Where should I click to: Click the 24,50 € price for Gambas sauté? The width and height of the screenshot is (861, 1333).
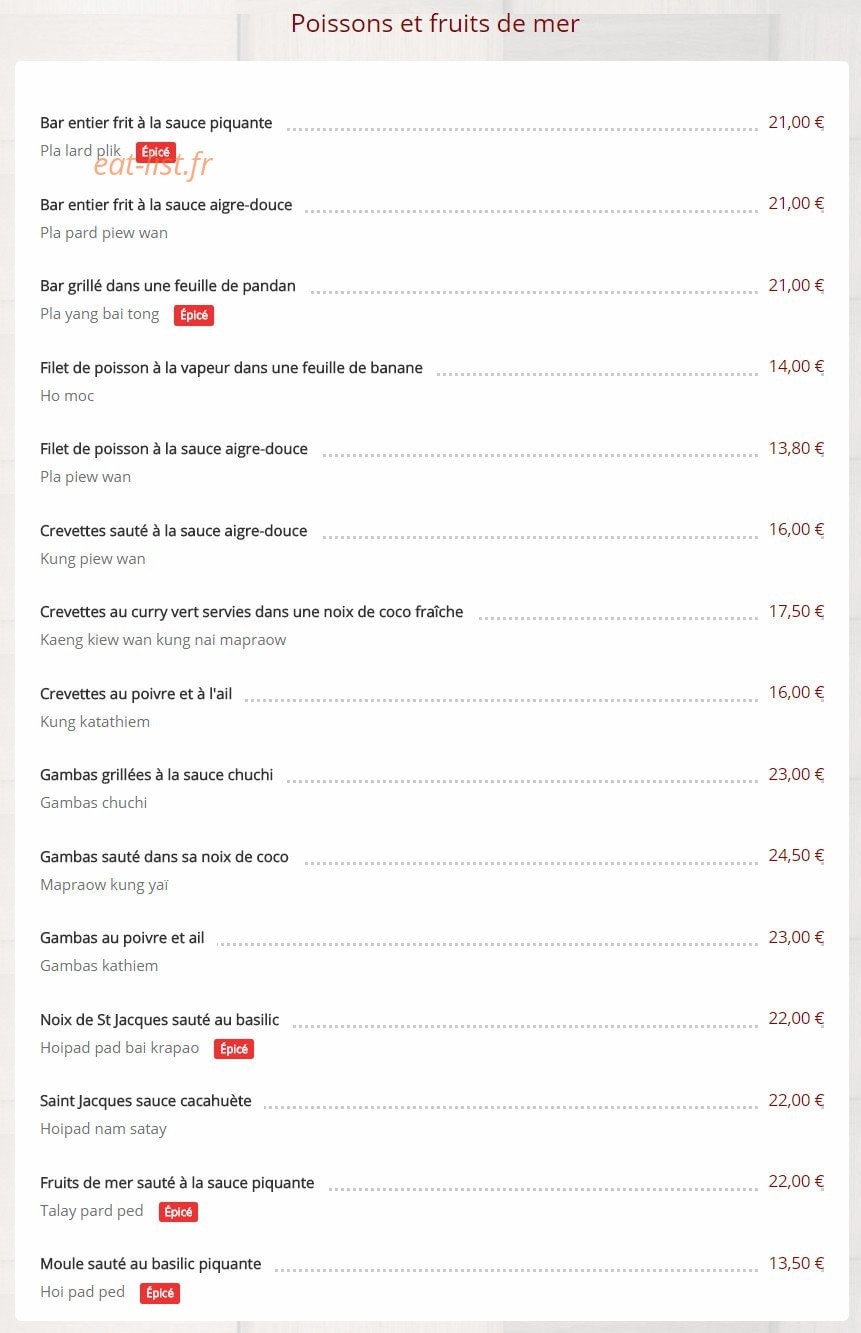[796, 855]
